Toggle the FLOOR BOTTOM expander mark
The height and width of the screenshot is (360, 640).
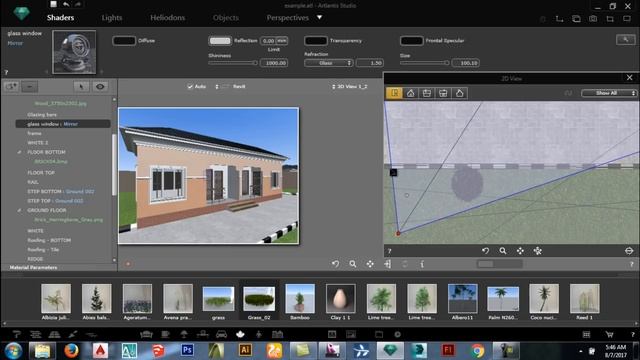point(19,152)
